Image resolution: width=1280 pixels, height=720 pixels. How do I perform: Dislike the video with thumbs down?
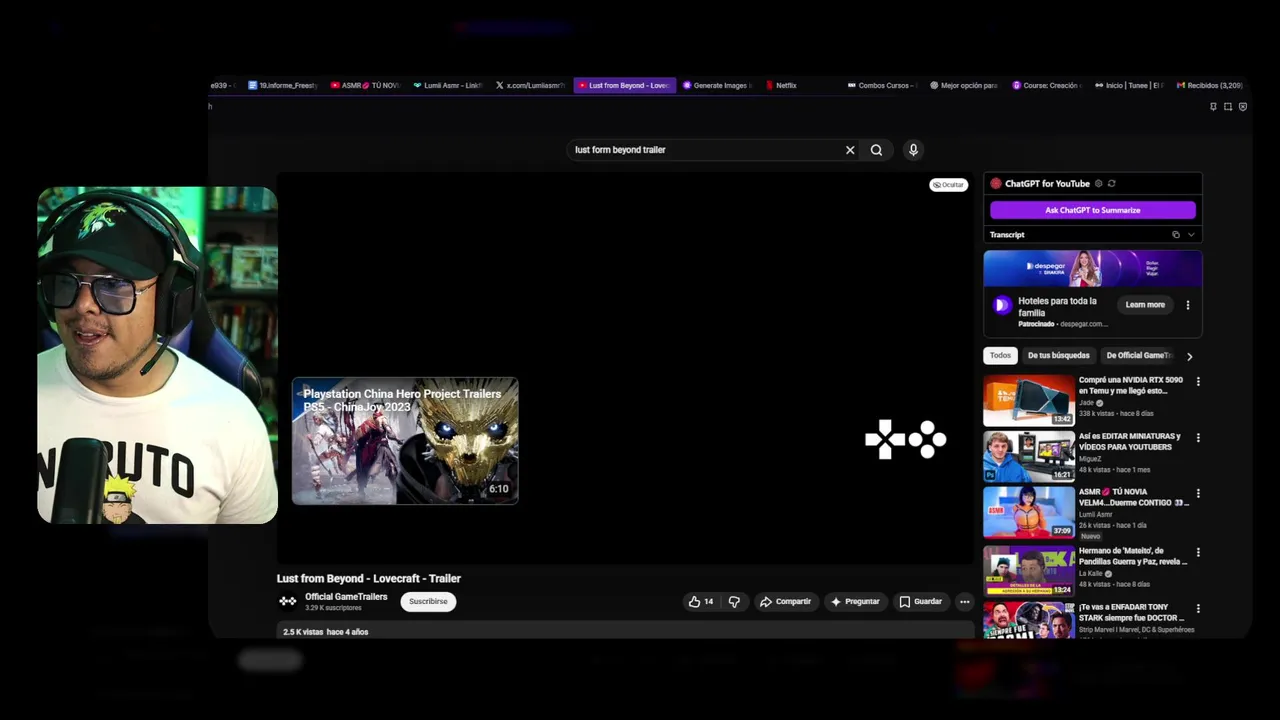pyautogui.click(x=734, y=602)
